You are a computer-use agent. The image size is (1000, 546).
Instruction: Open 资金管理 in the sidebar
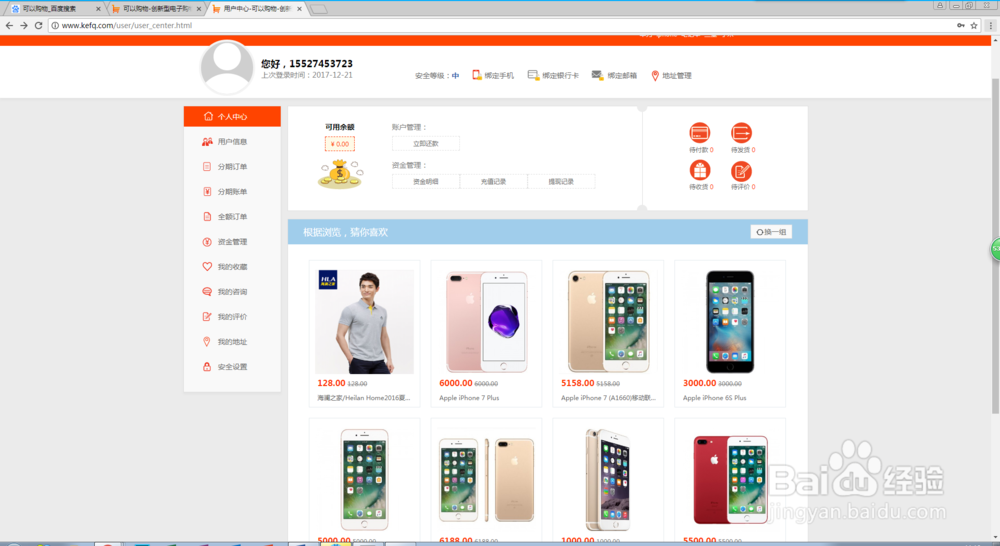click(x=232, y=242)
